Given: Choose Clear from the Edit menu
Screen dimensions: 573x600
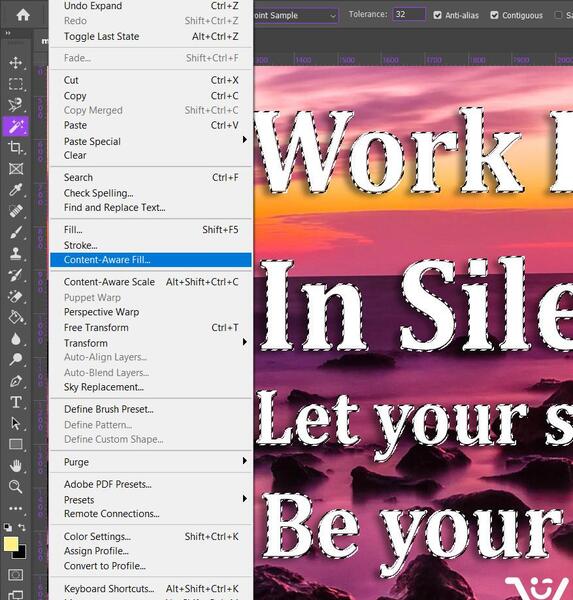Looking at the screenshot, I should (x=151, y=155).
